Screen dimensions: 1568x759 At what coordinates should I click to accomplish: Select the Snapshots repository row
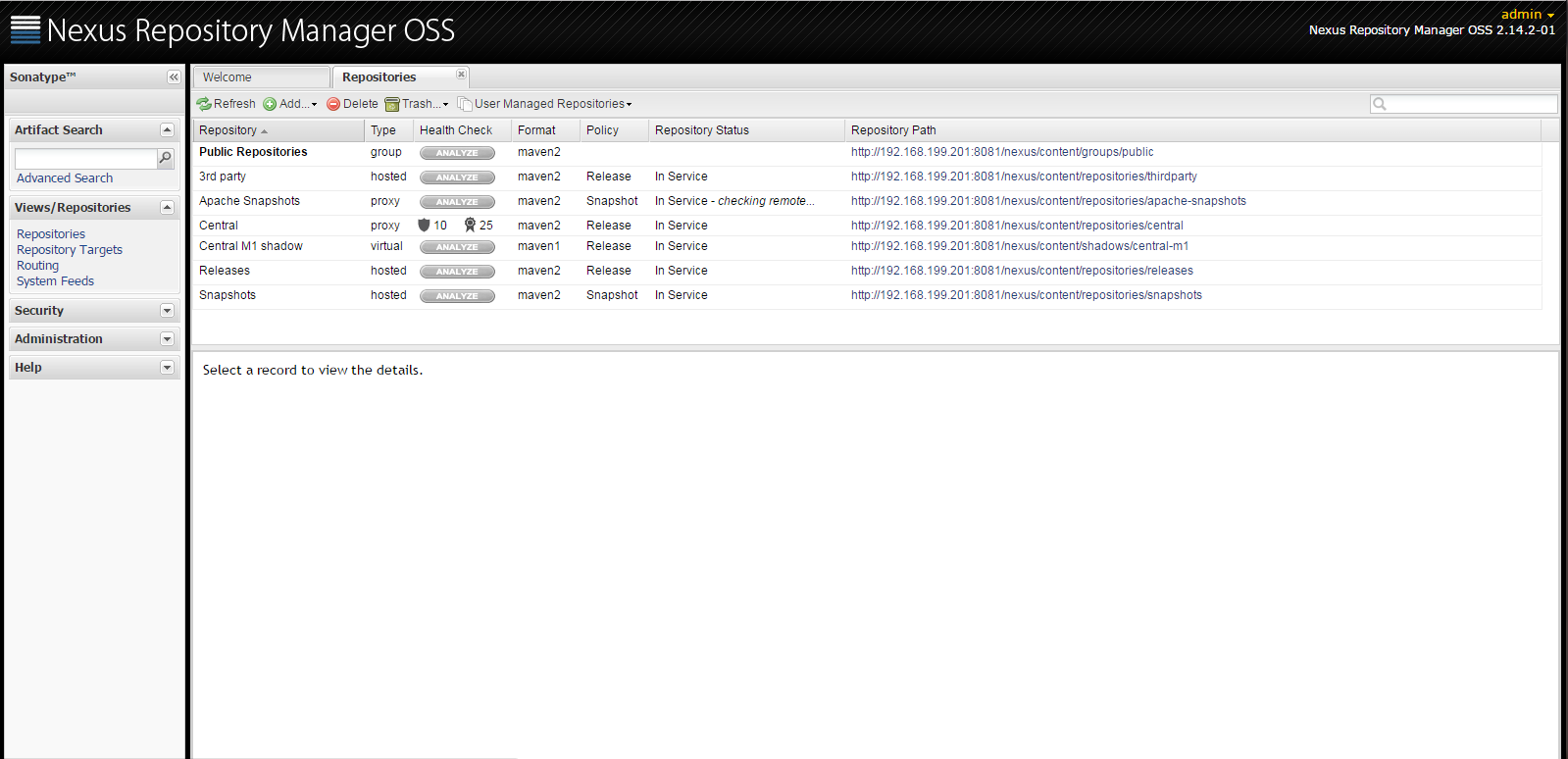tap(867, 296)
